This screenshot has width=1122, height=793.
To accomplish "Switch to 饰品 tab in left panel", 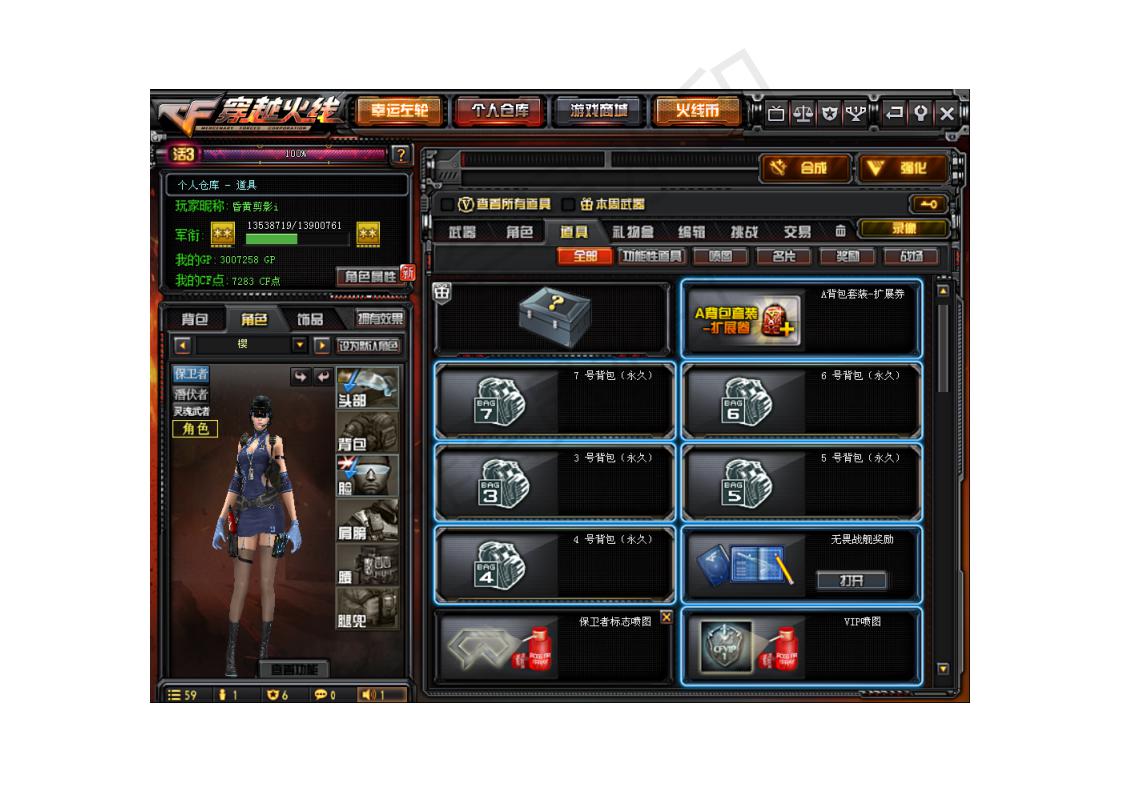I will click(x=311, y=318).
